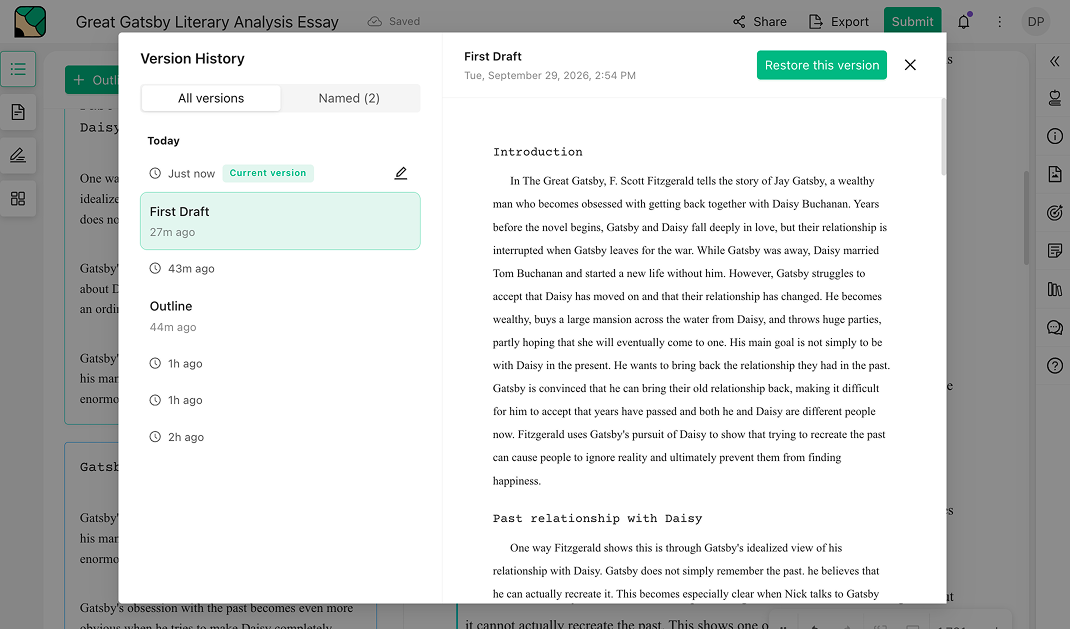Image resolution: width=1070 pixels, height=629 pixels.
Task: Open the three-dot more options menu
Action: click(1000, 22)
